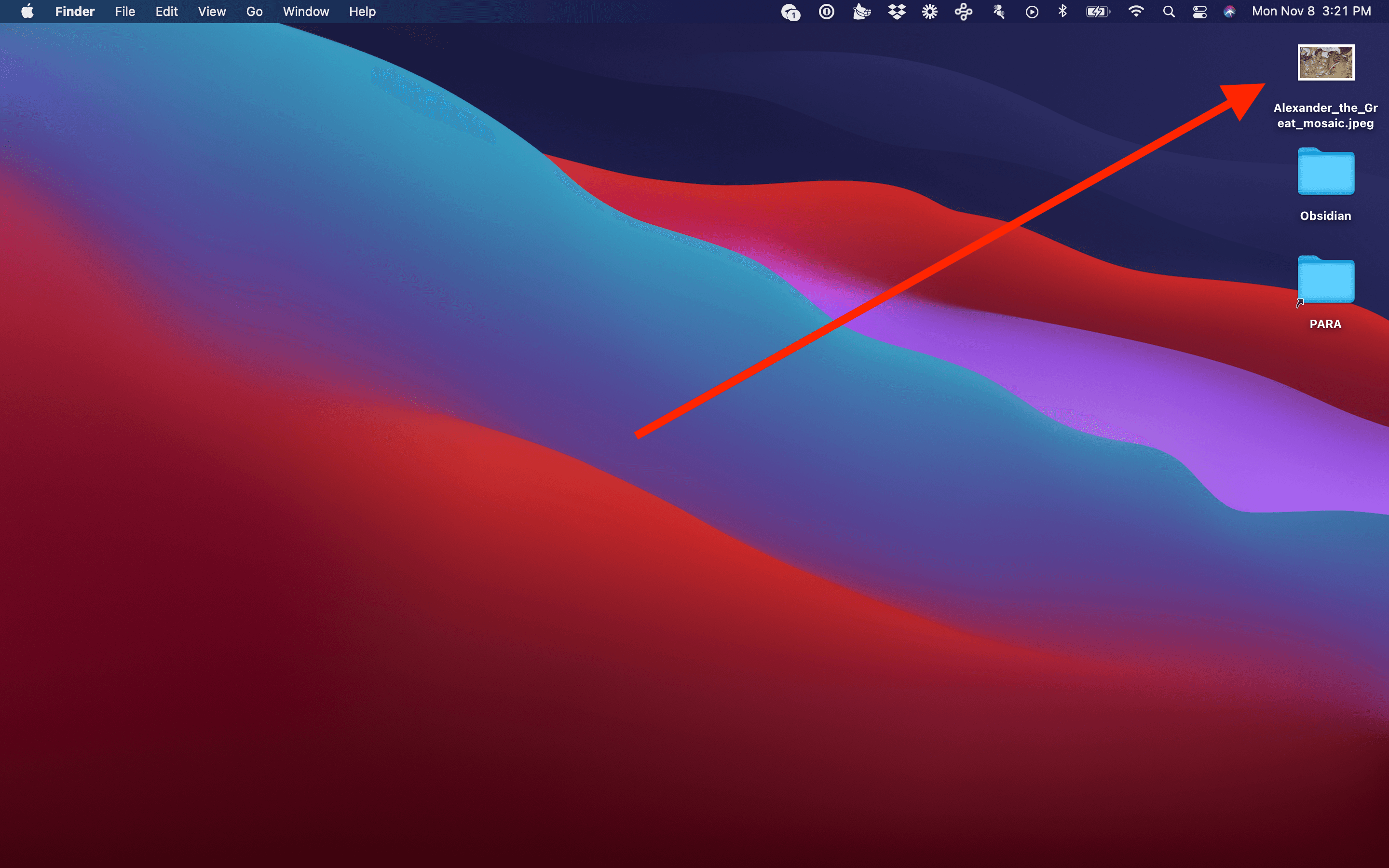
Task: Click the Alexander_the_Great_mosaic.jpeg file name
Action: pyautogui.click(x=1325, y=115)
